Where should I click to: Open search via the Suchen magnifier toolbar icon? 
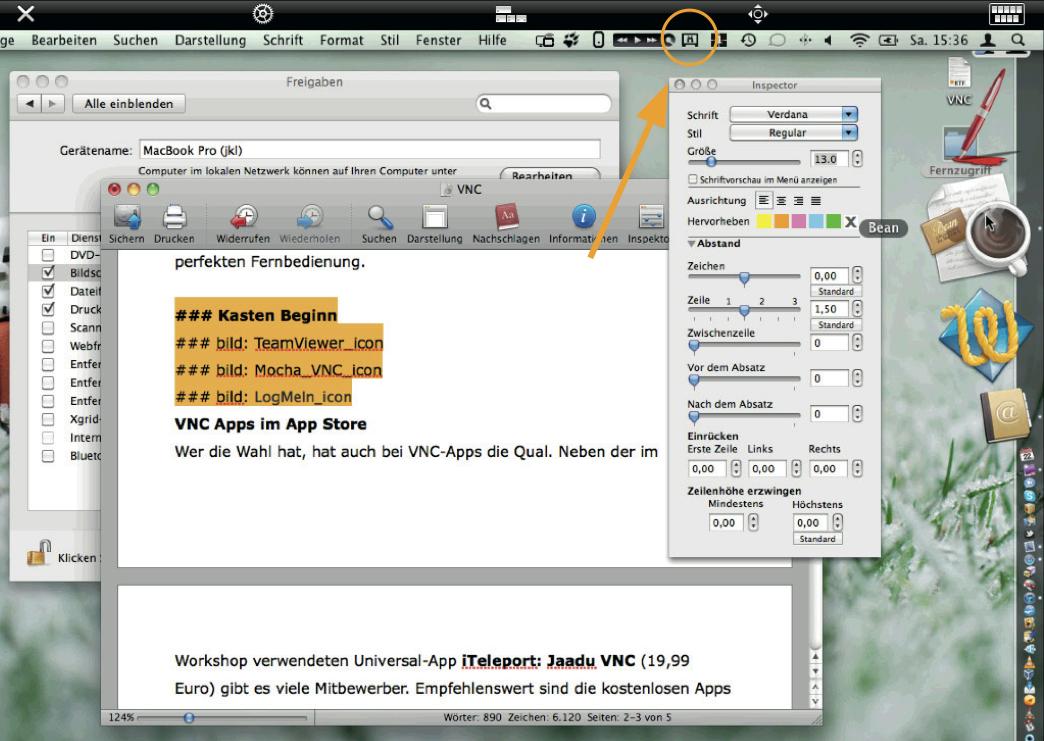(380, 217)
